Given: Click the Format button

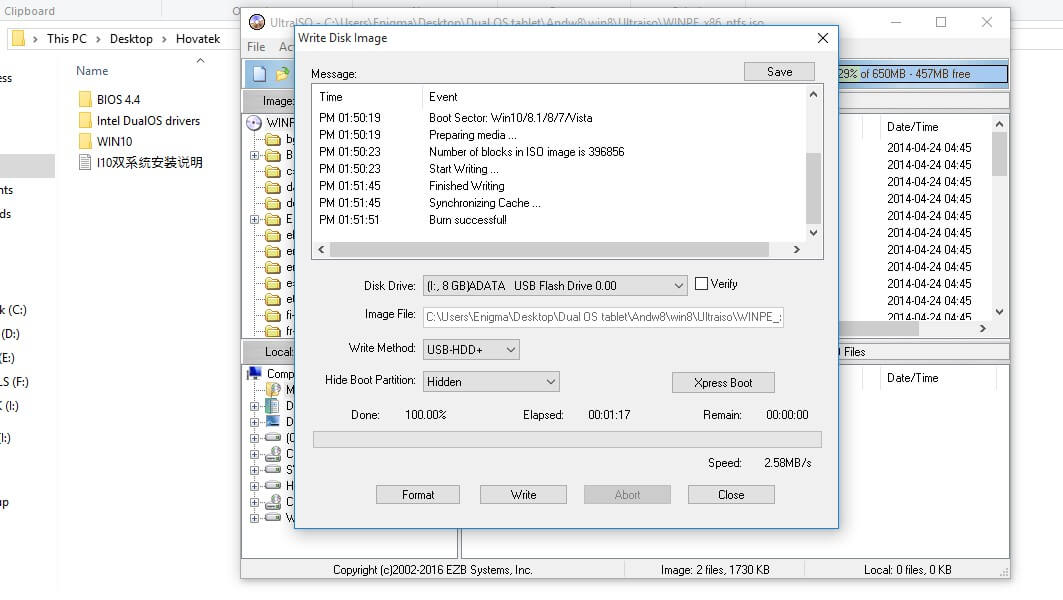Looking at the screenshot, I should click(x=417, y=494).
